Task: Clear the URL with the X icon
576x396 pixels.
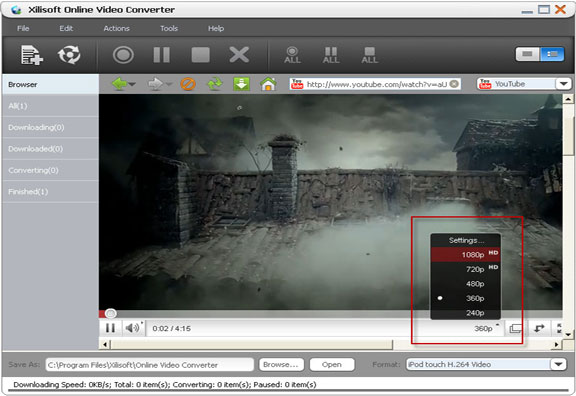Action: pyautogui.click(x=454, y=84)
